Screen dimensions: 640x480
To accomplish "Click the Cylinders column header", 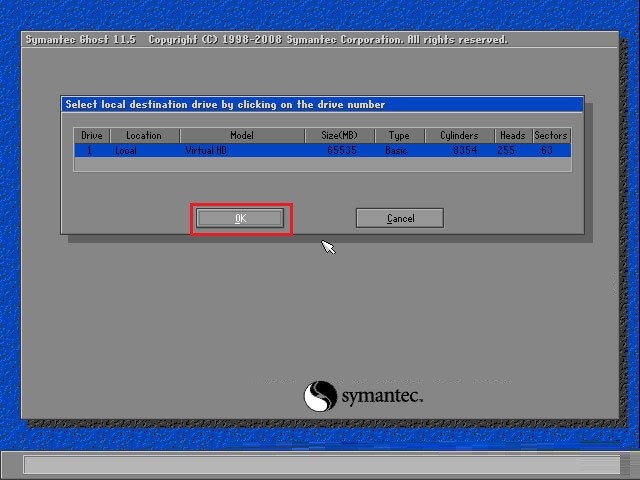I will [459, 135].
